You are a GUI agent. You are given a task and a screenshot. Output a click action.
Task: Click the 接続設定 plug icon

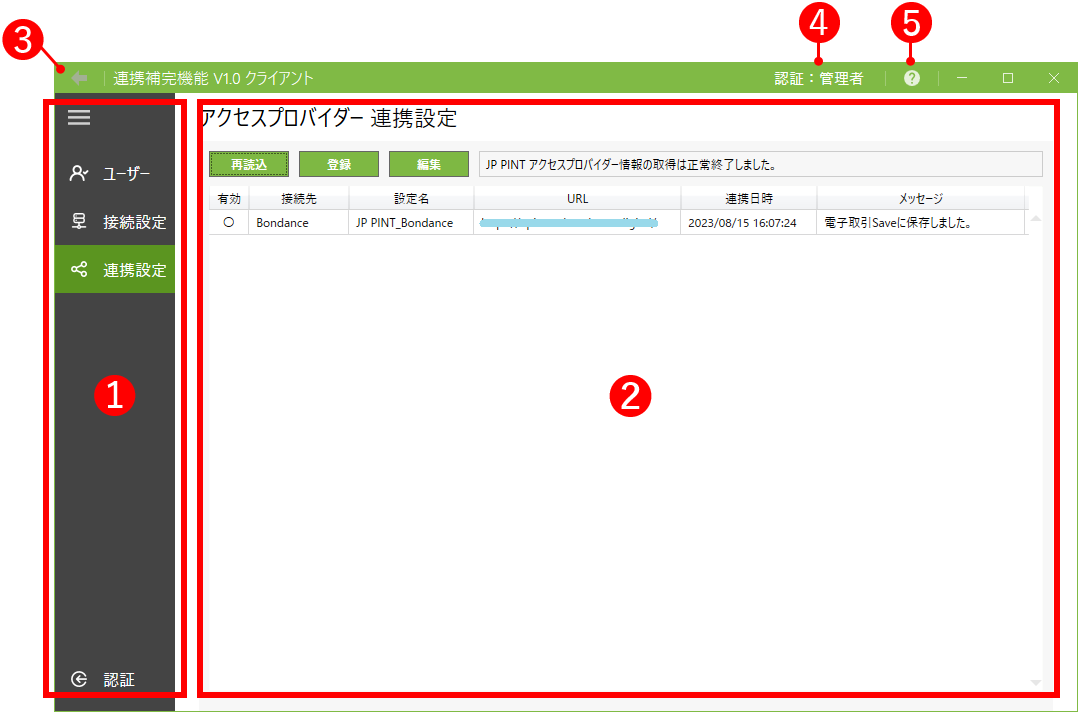[x=77, y=220]
